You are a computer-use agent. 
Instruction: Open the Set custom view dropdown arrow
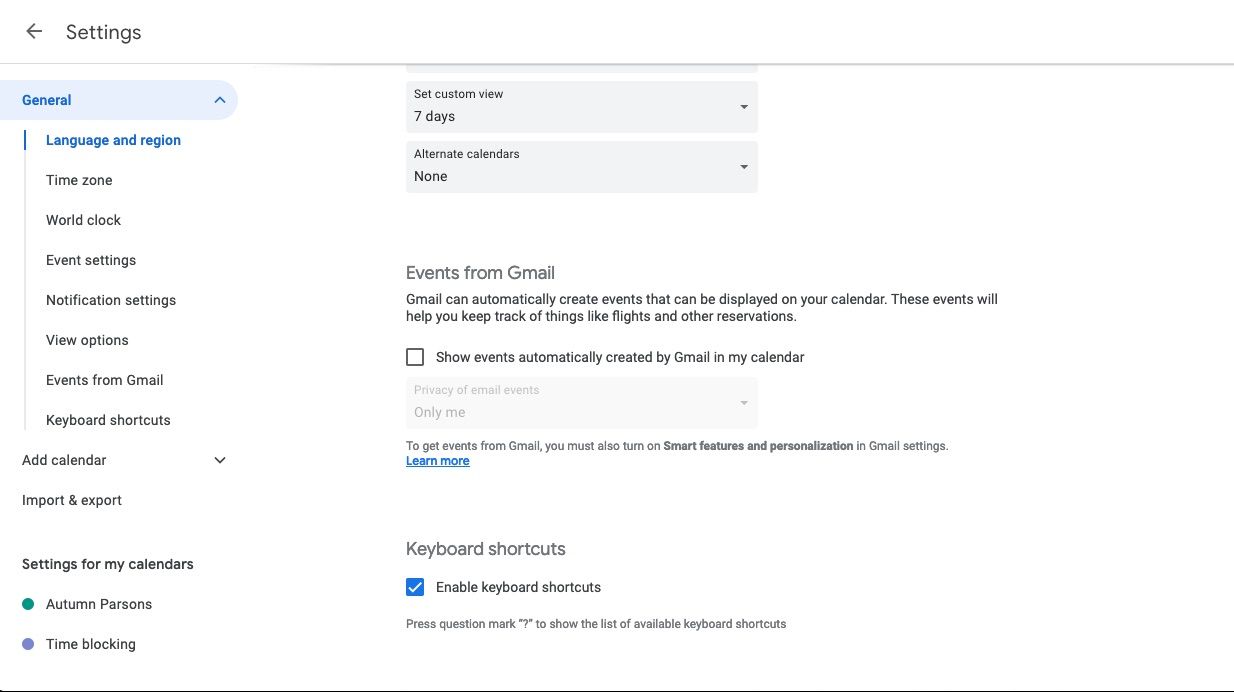(744, 106)
